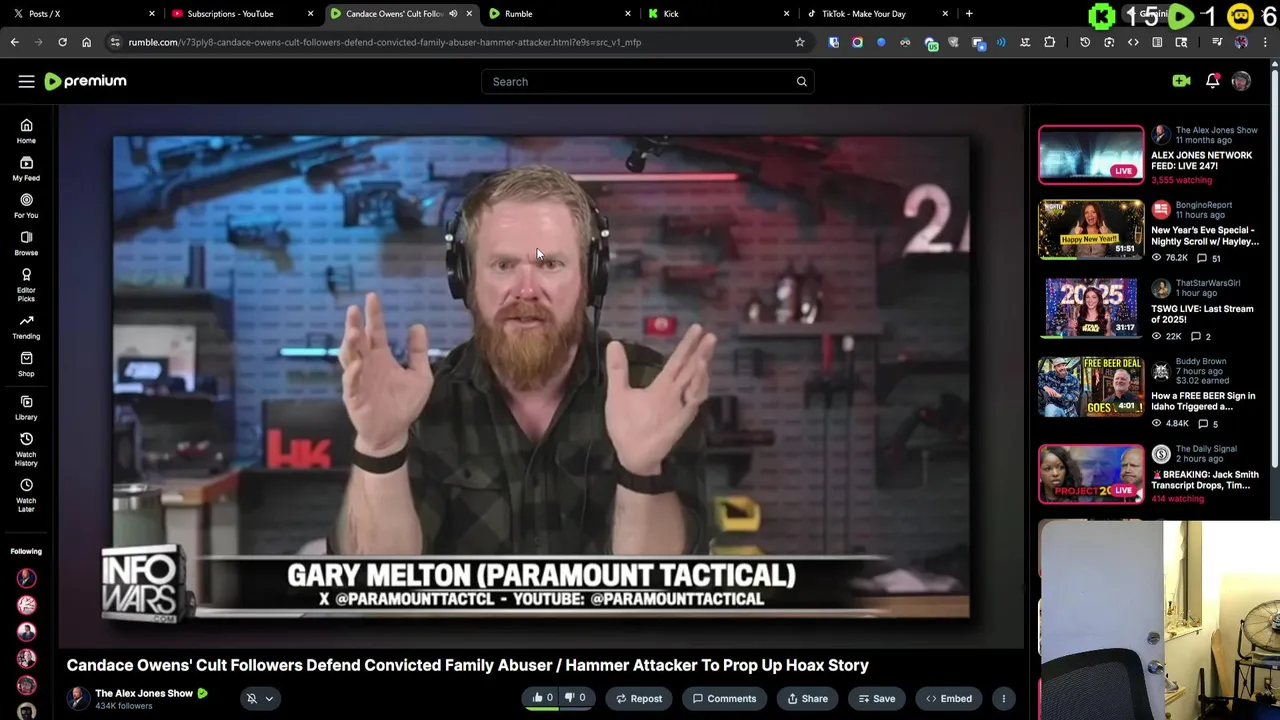
Task: Bookmark this page with the star icon
Action: pos(799,42)
